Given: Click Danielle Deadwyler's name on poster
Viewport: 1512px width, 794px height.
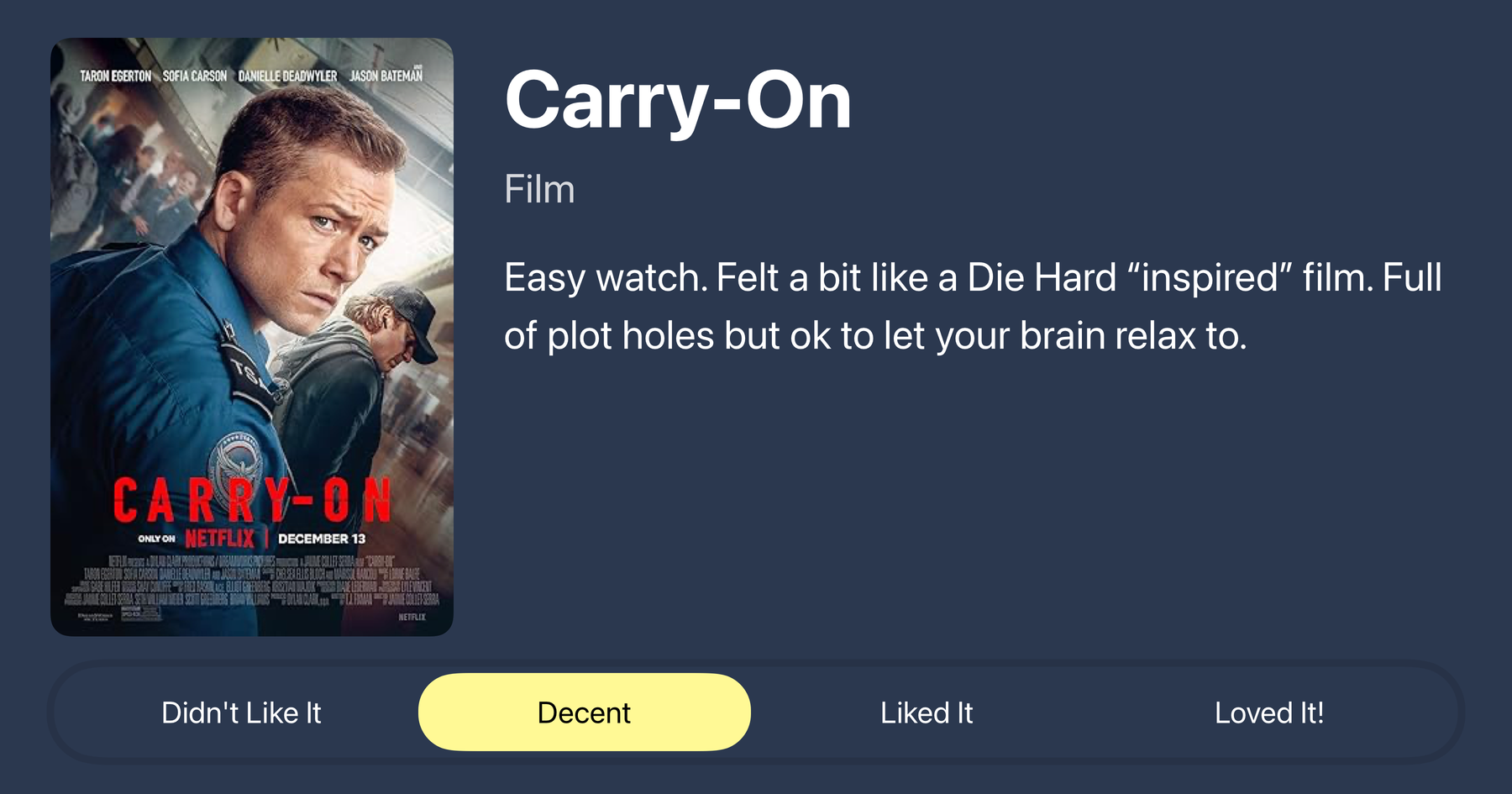Looking at the screenshot, I should pos(287,76).
